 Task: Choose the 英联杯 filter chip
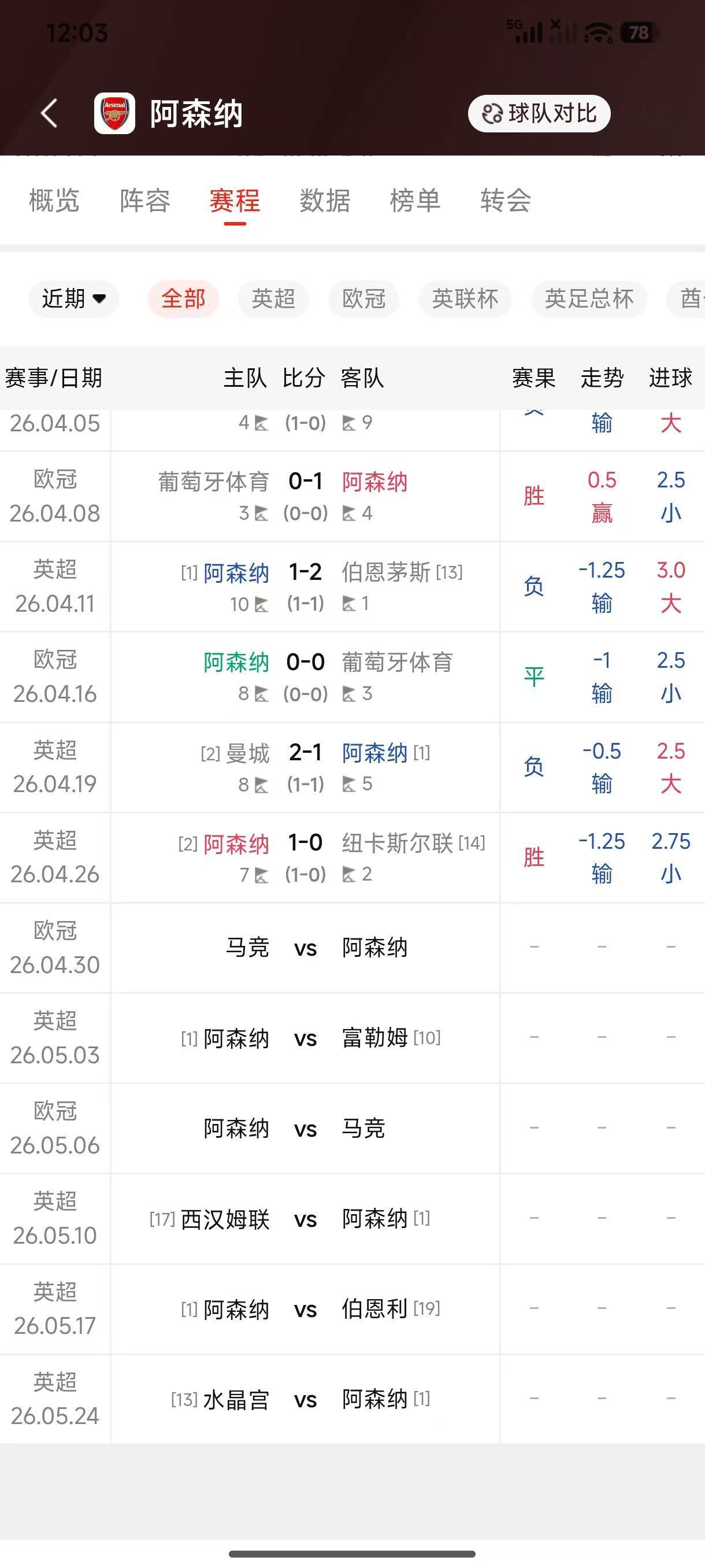(x=465, y=299)
